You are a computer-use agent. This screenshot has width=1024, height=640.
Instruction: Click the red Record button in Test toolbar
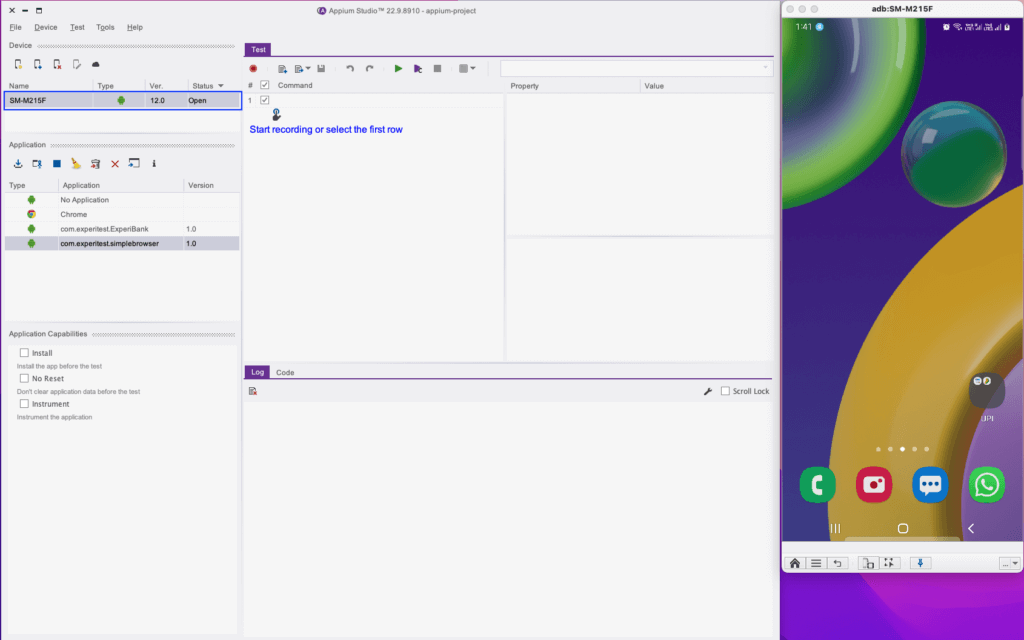tap(253, 69)
